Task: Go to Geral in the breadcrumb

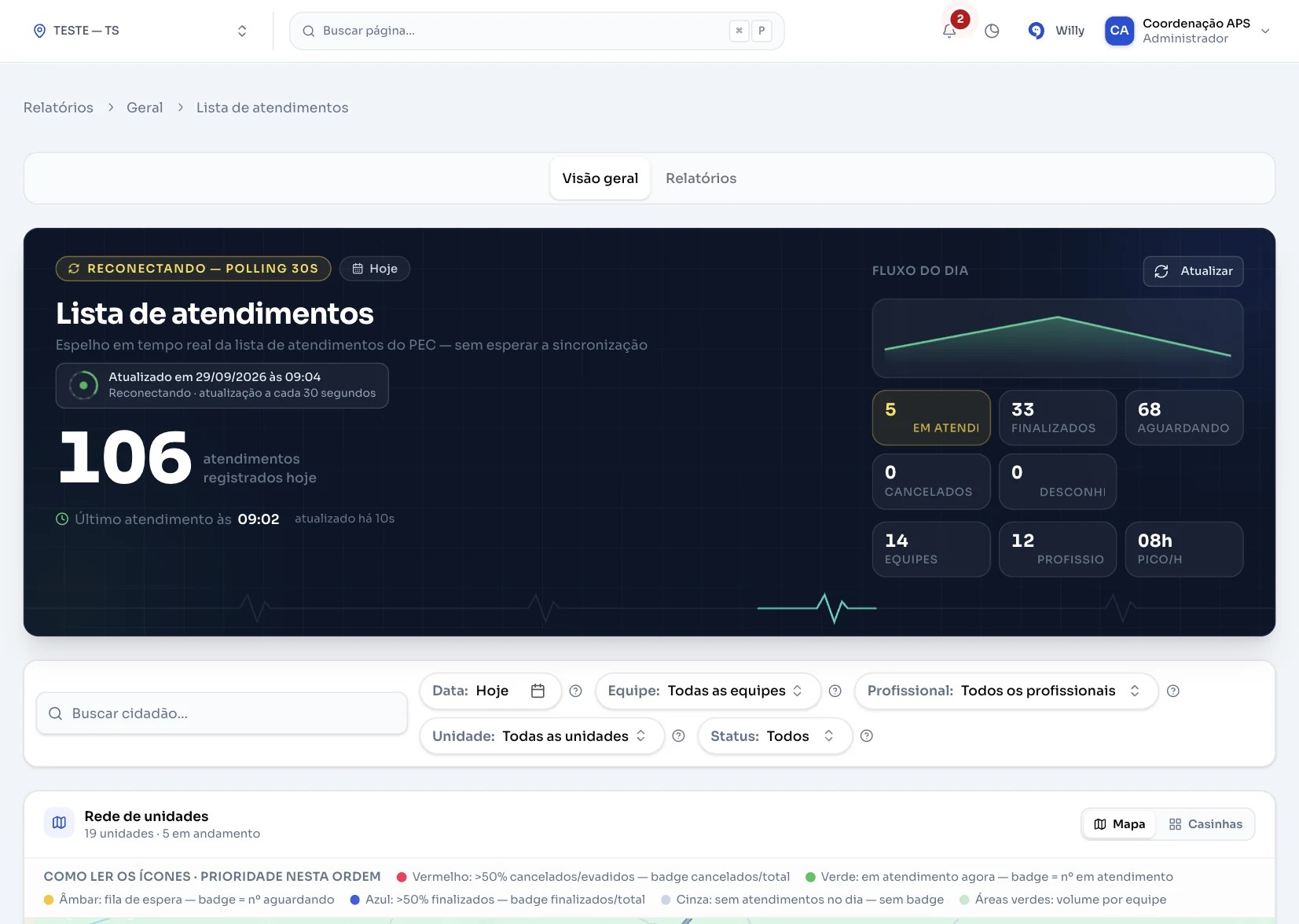Action: (x=145, y=108)
